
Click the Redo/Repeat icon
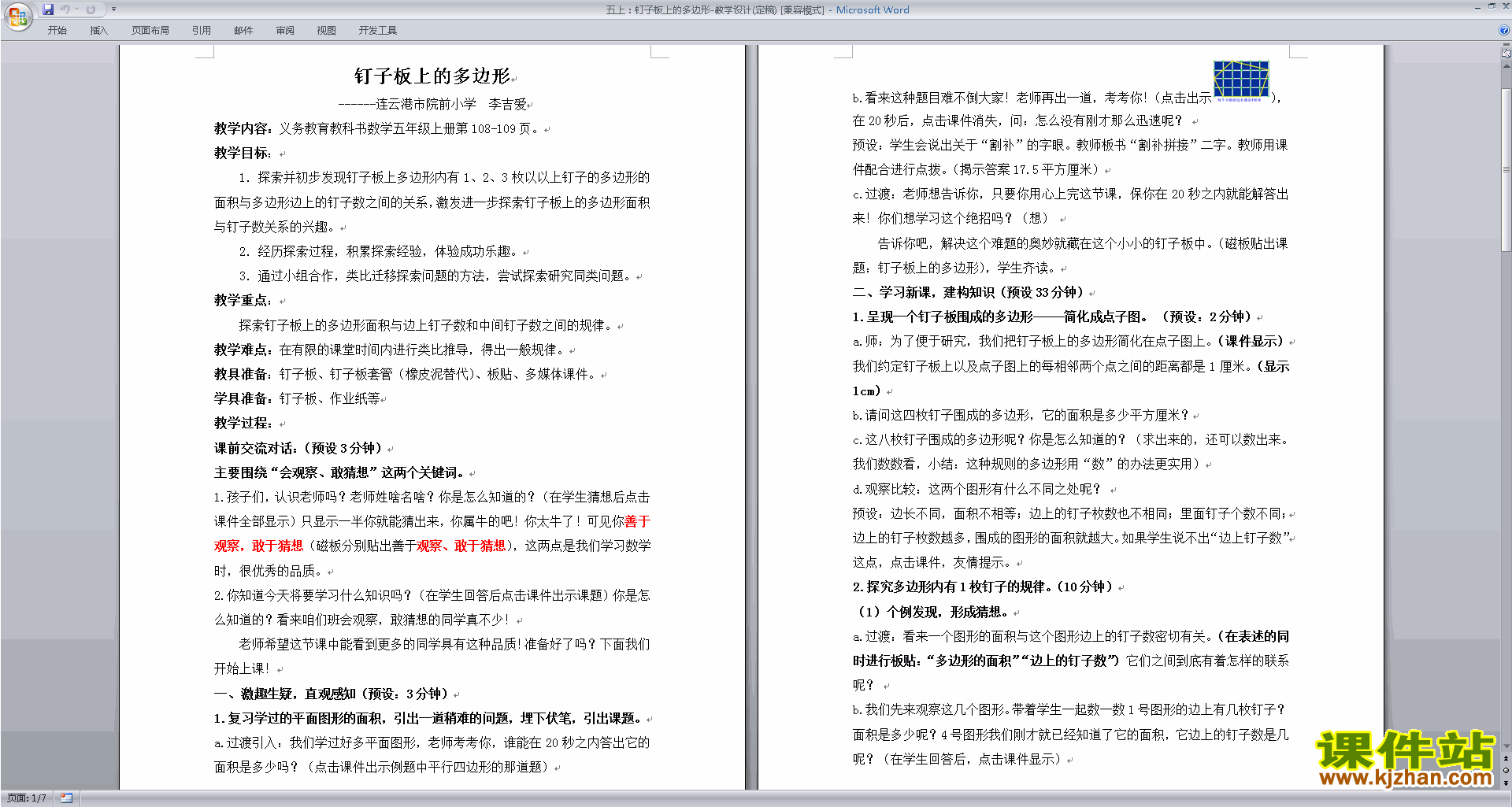click(x=91, y=9)
